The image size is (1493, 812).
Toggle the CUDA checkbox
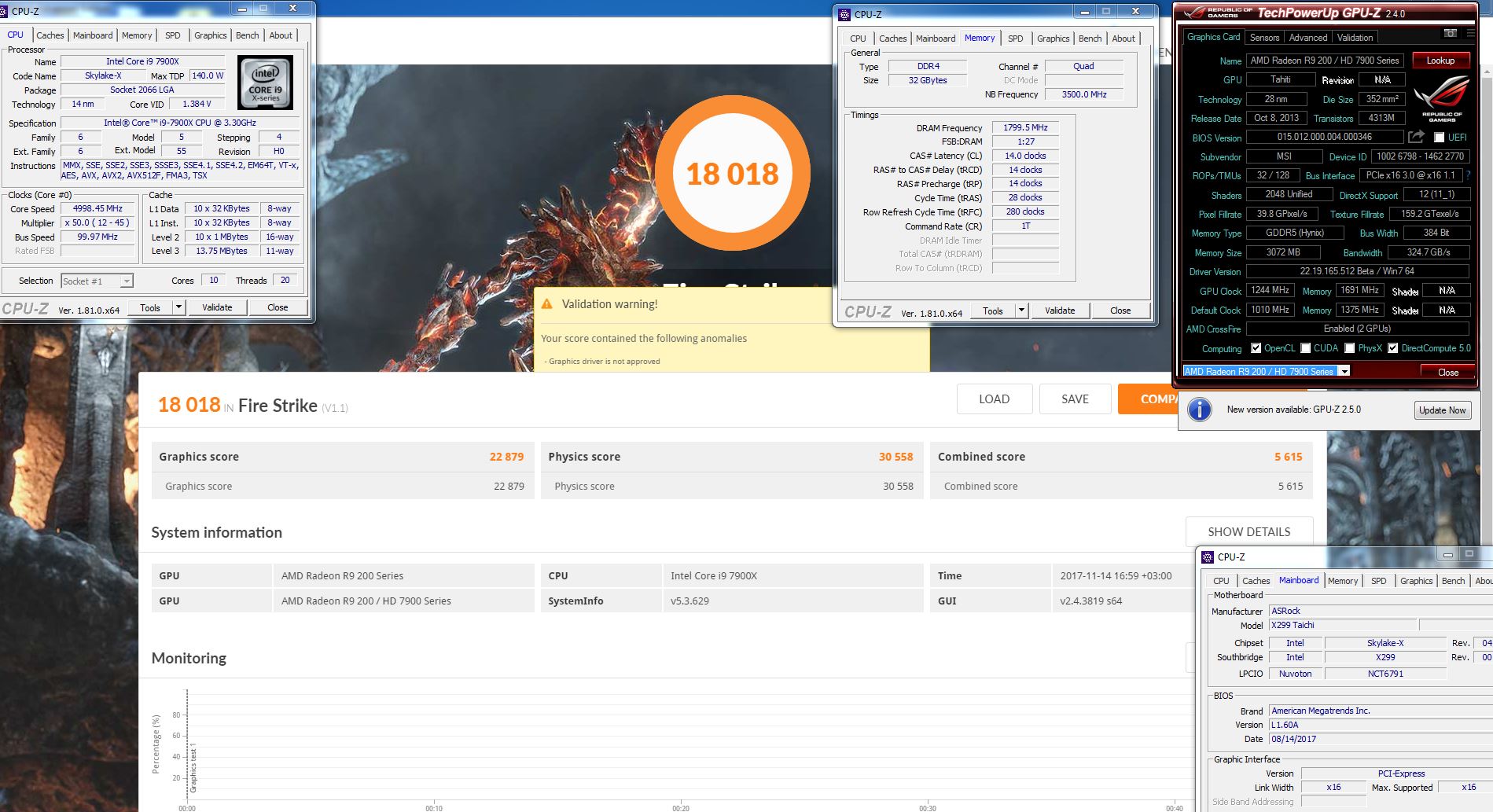click(1305, 348)
